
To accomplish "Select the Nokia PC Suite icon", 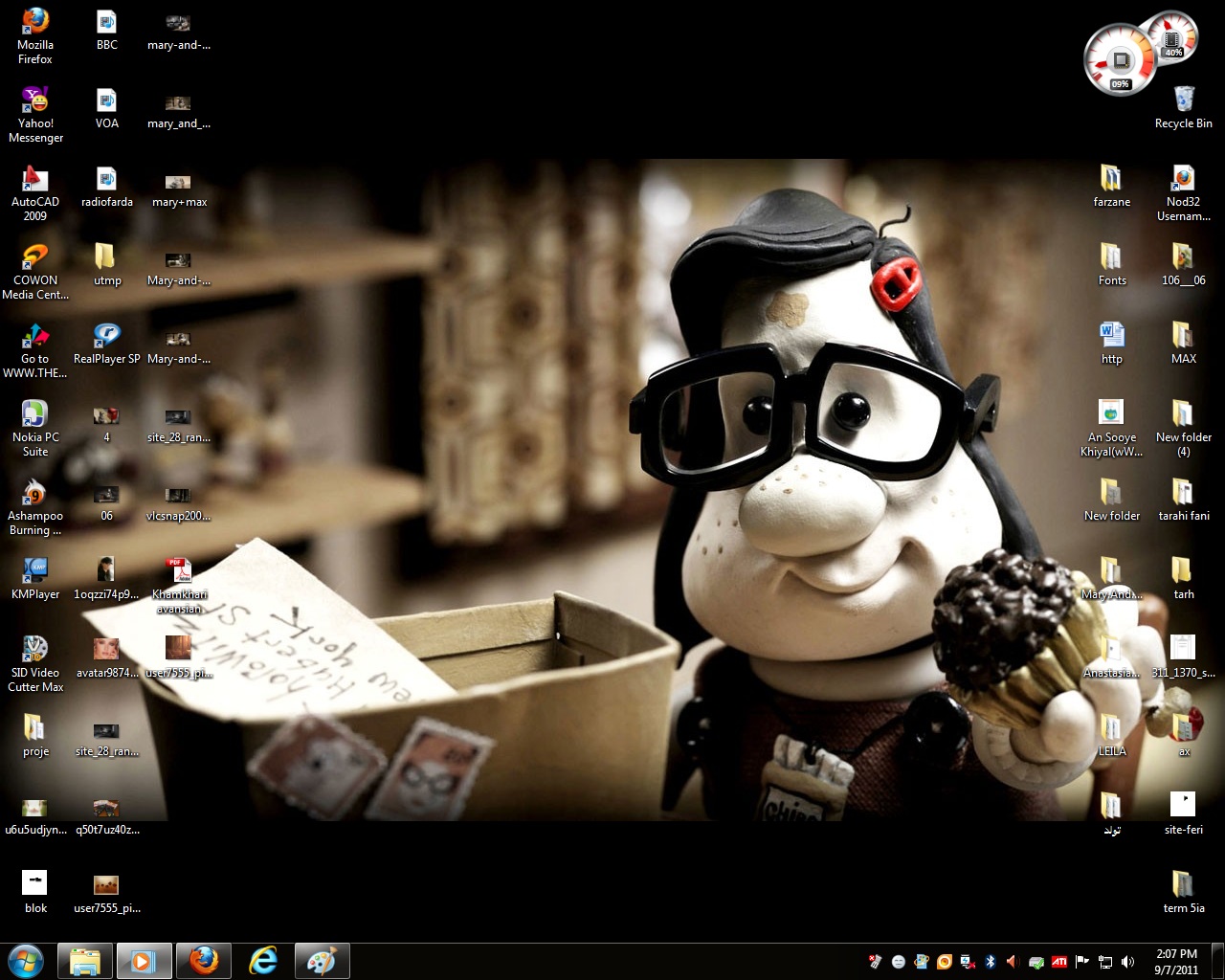I will tap(35, 415).
